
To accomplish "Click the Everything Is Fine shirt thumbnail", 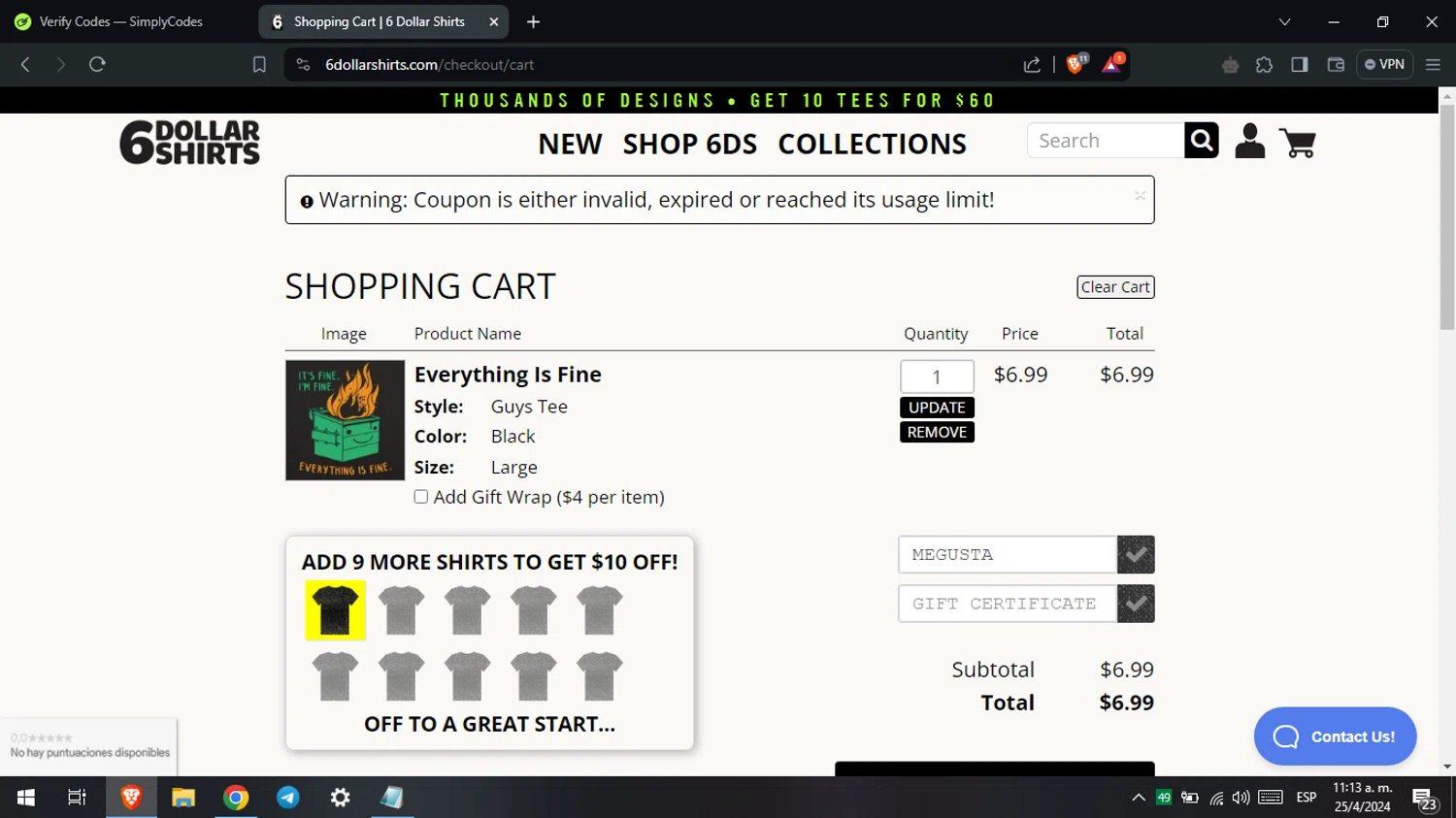I will [345, 420].
